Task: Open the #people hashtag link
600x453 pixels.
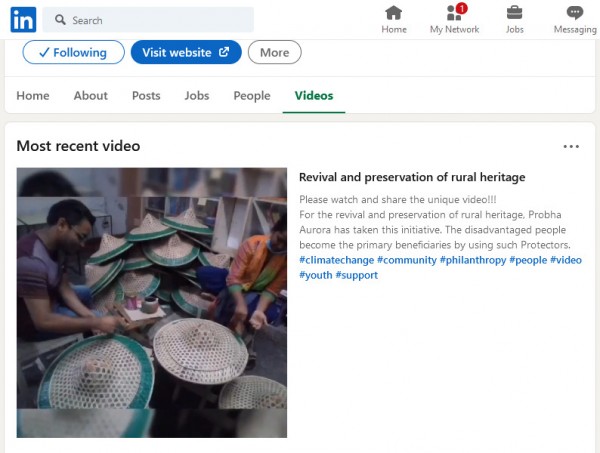Action: (528, 260)
